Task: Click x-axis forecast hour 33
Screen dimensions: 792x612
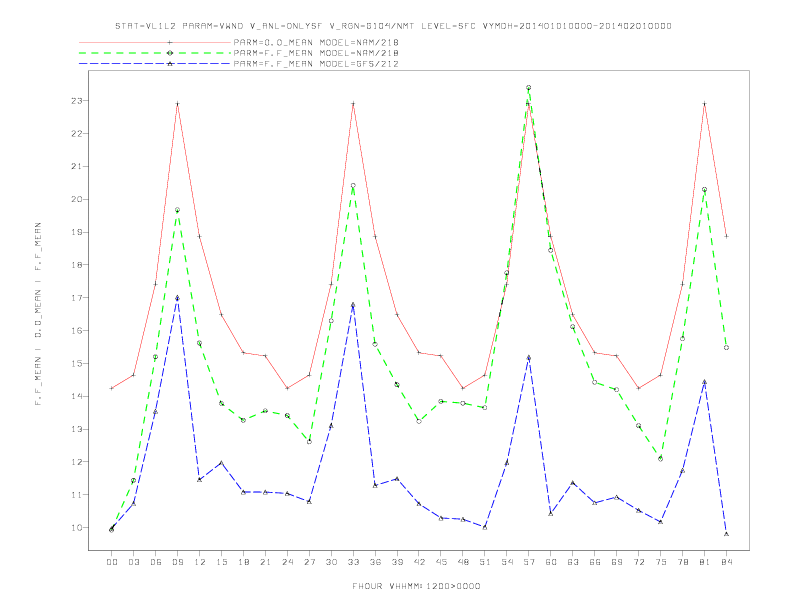Action: [x=353, y=562]
